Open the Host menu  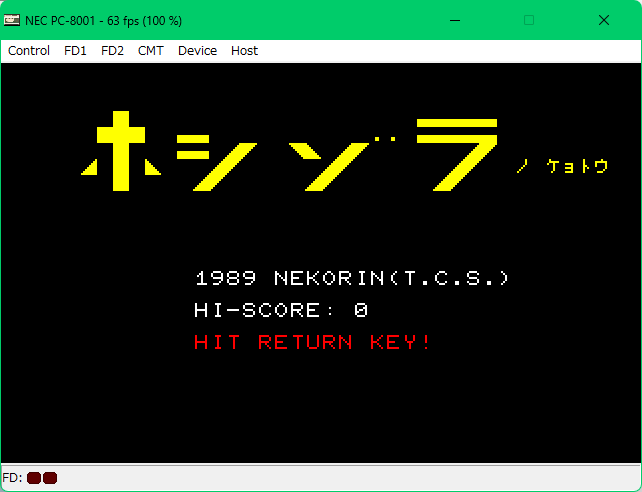point(244,51)
